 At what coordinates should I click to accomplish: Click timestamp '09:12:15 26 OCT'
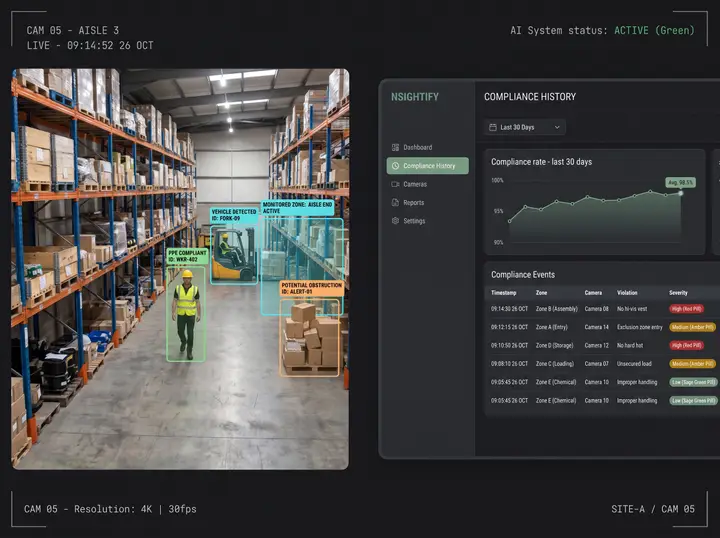(509, 327)
